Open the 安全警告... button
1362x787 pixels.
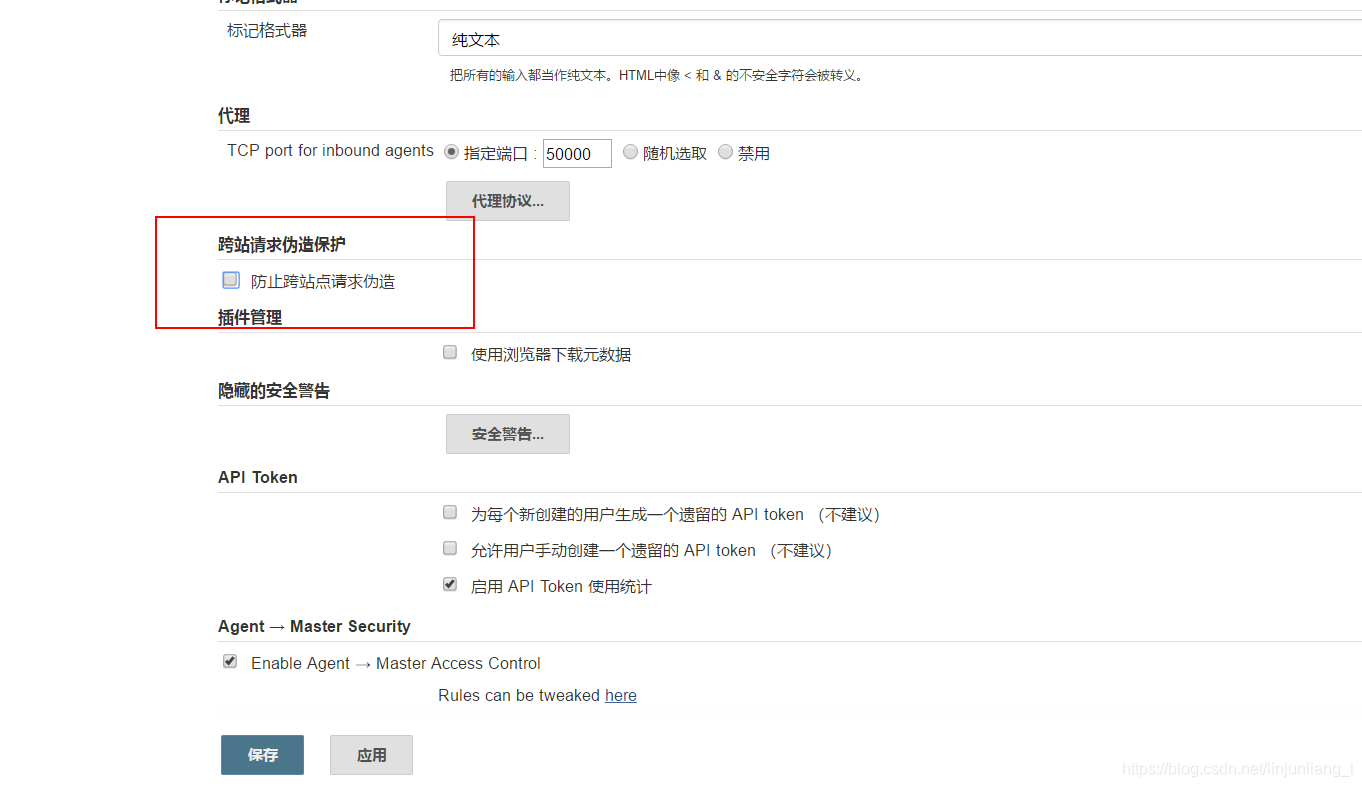coord(508,434)
